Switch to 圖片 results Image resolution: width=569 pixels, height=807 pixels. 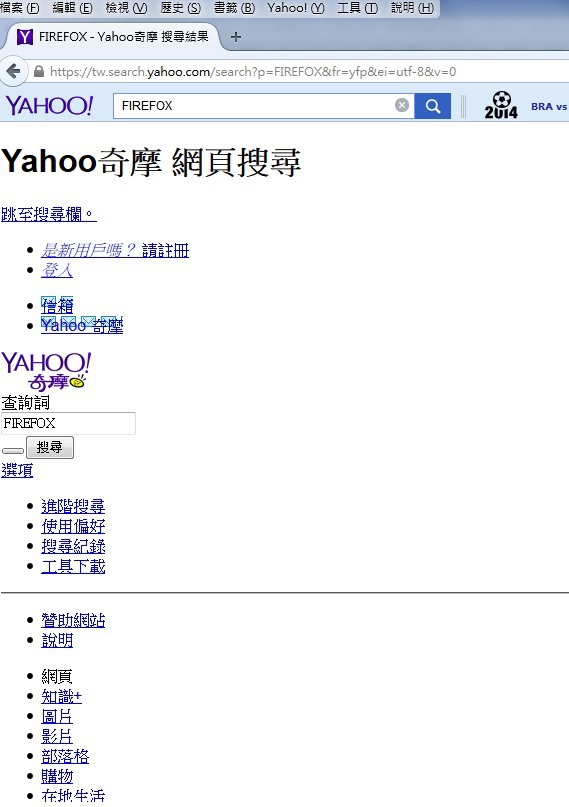click(57, 716)
